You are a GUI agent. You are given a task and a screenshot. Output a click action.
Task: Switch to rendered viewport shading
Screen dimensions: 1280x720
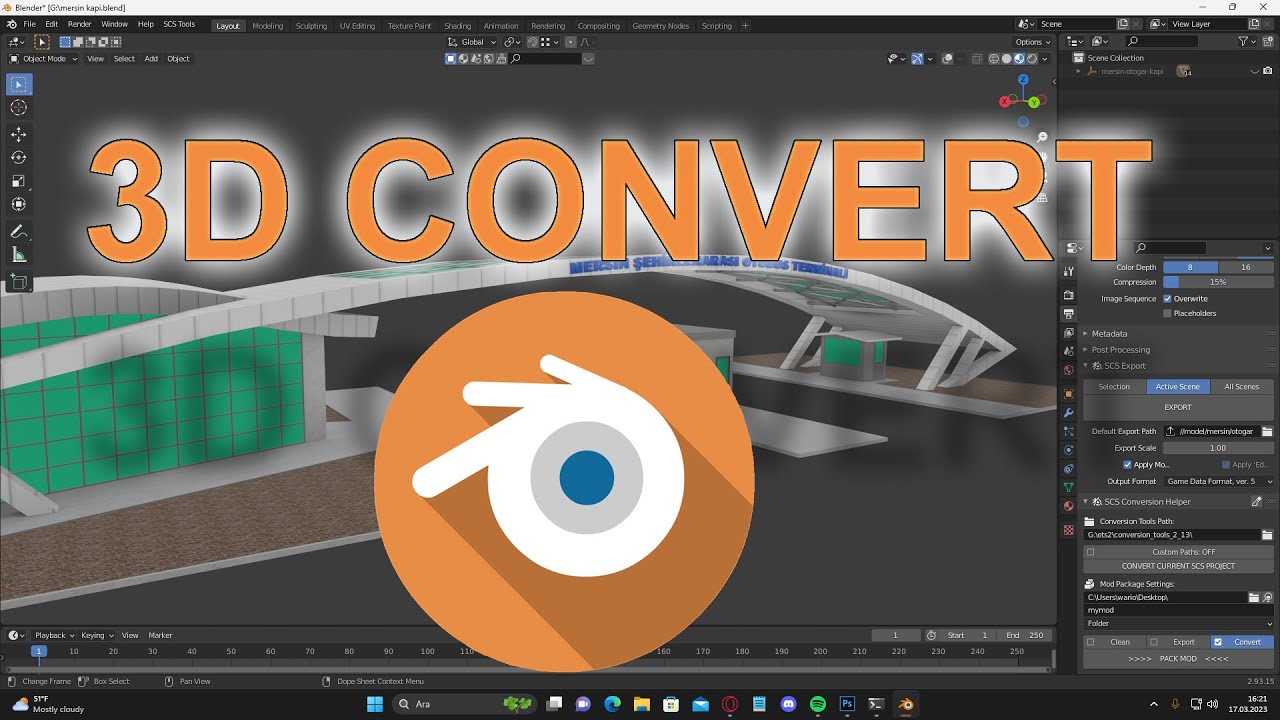(1033, 59)
